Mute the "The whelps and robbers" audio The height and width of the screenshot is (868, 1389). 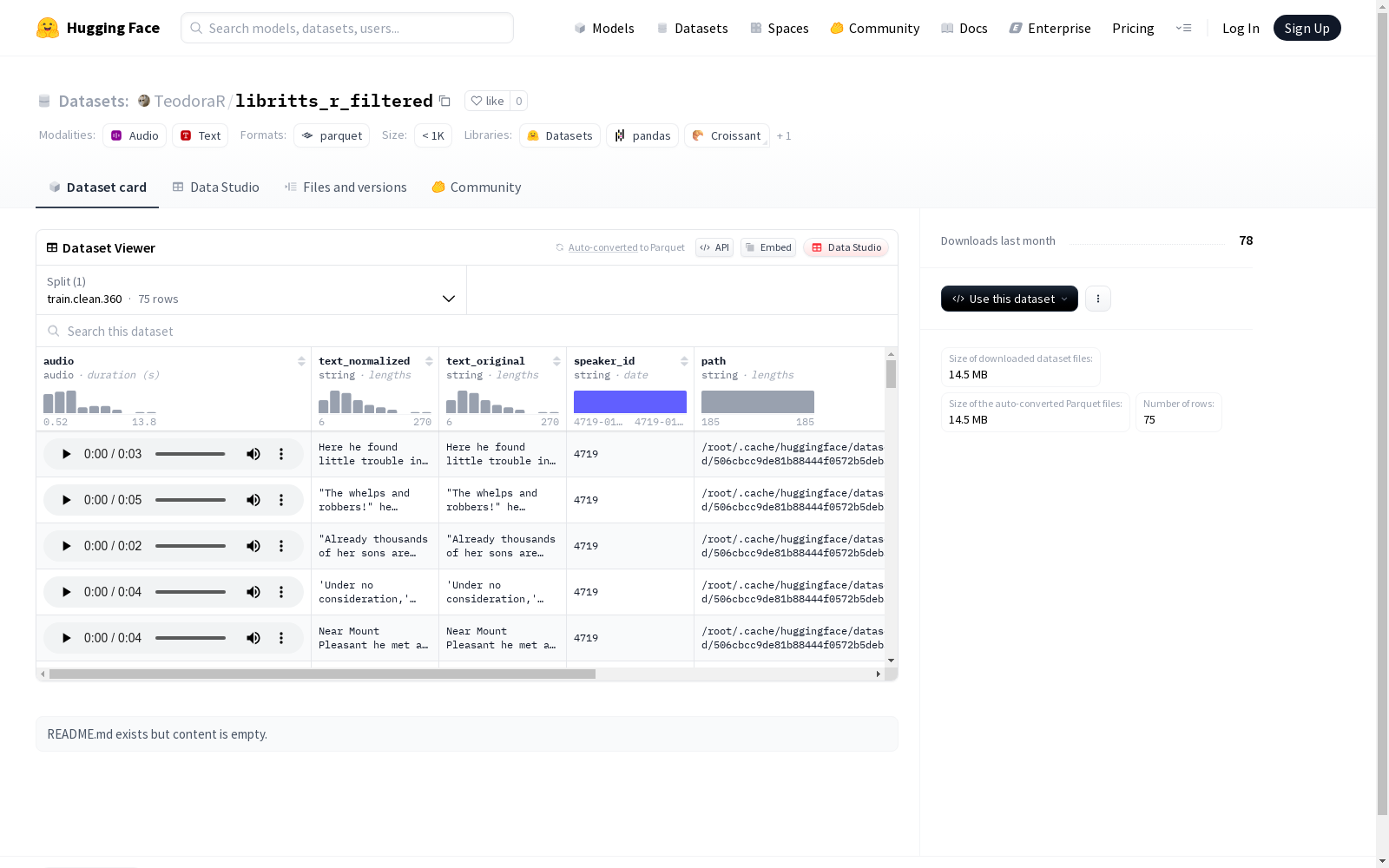[x=253, y=500]
